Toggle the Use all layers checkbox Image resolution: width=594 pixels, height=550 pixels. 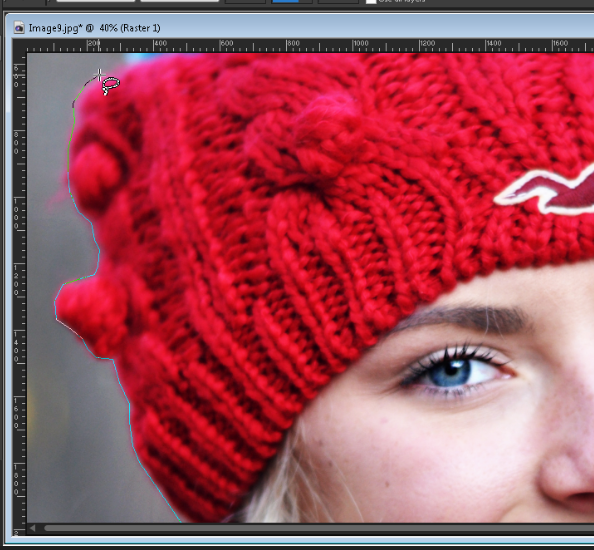click(371, 2)
